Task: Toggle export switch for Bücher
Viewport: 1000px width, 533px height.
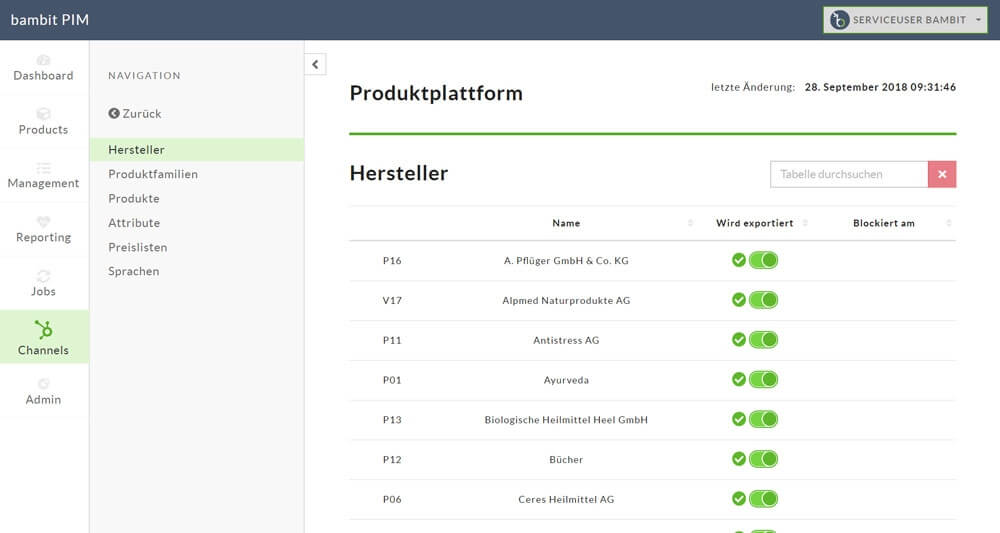Action: tap(763, 459)
